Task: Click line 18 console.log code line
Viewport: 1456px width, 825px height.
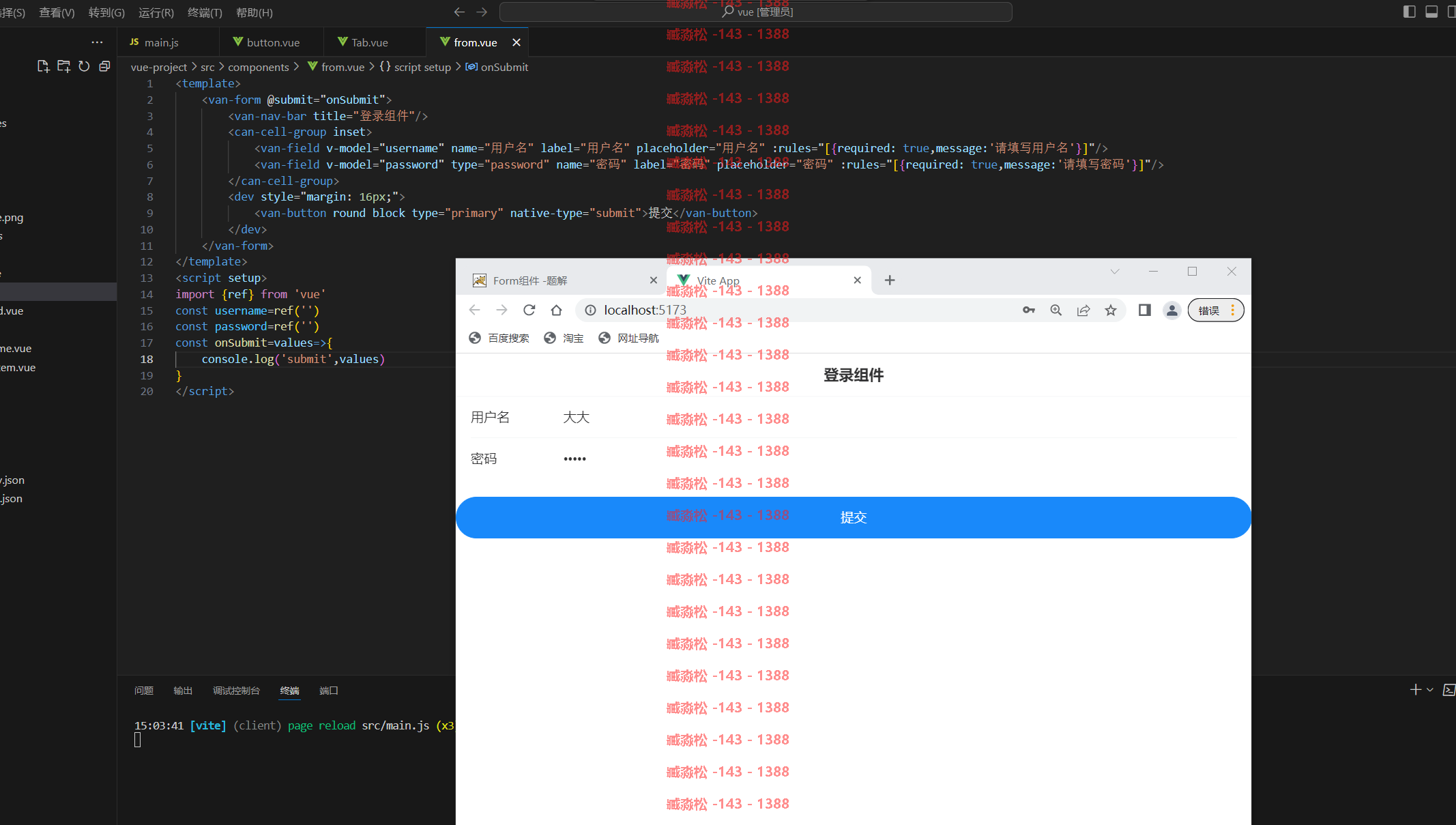Action: [293, 359]
